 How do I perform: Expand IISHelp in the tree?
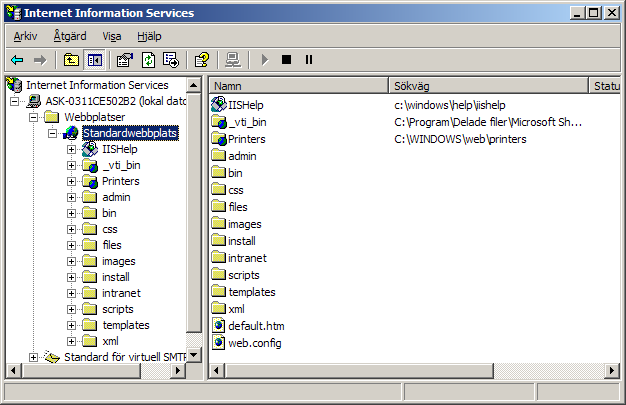[x=71, y=149]
